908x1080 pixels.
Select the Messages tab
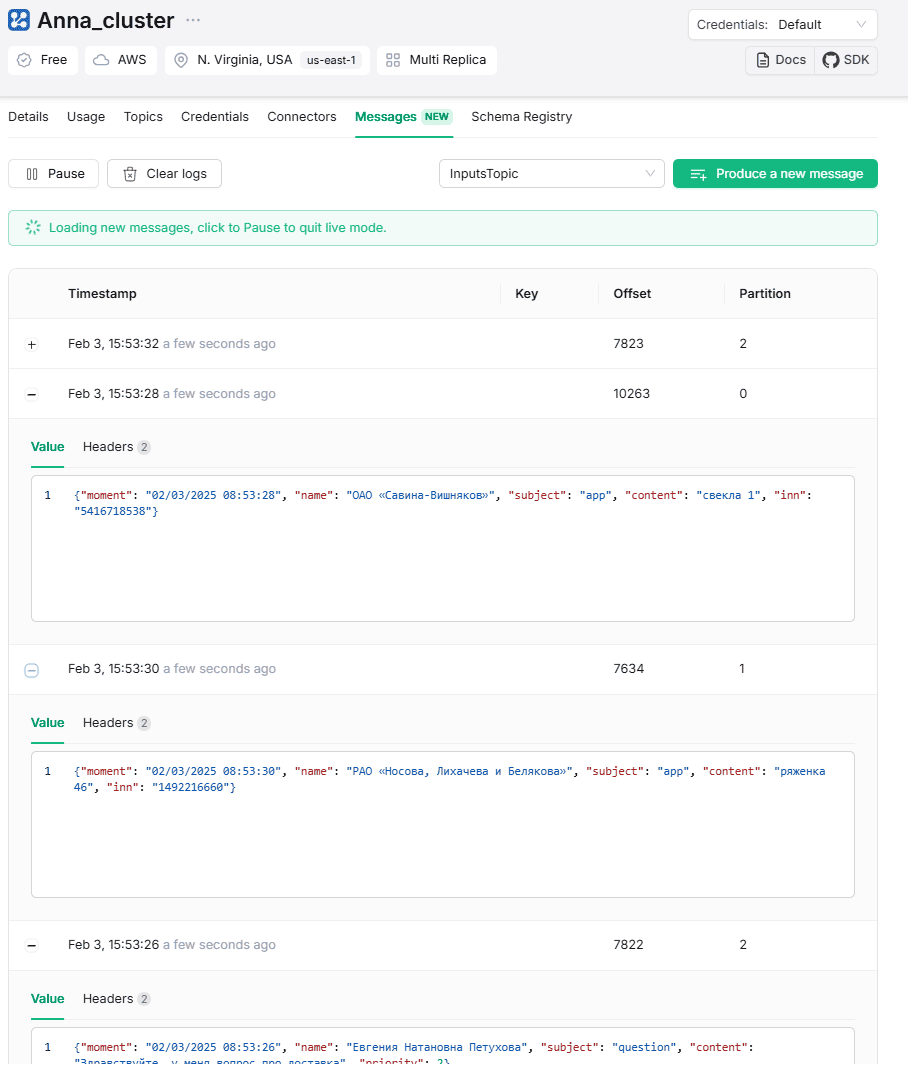click(x=404, y=116)
